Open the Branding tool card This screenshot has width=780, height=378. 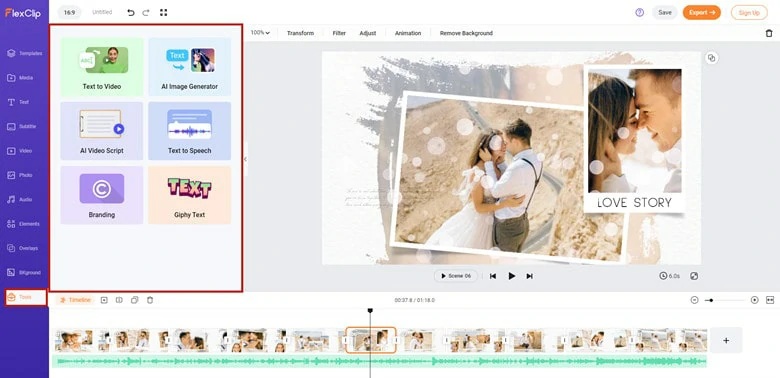102,195
